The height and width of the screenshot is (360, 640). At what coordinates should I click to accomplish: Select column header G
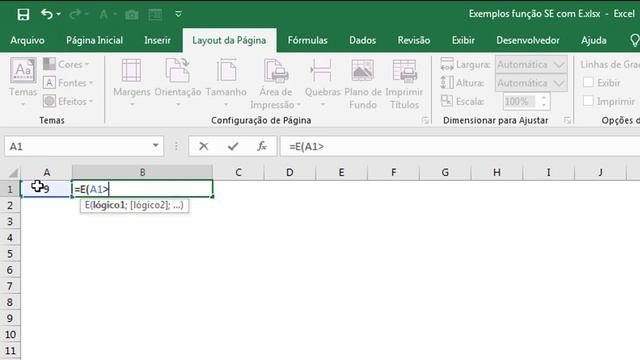click(445, 172)
